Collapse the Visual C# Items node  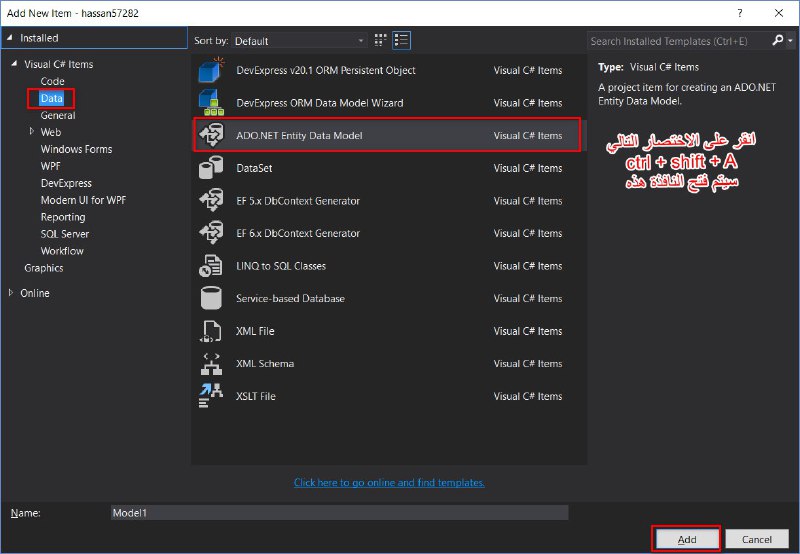[14, 64]
